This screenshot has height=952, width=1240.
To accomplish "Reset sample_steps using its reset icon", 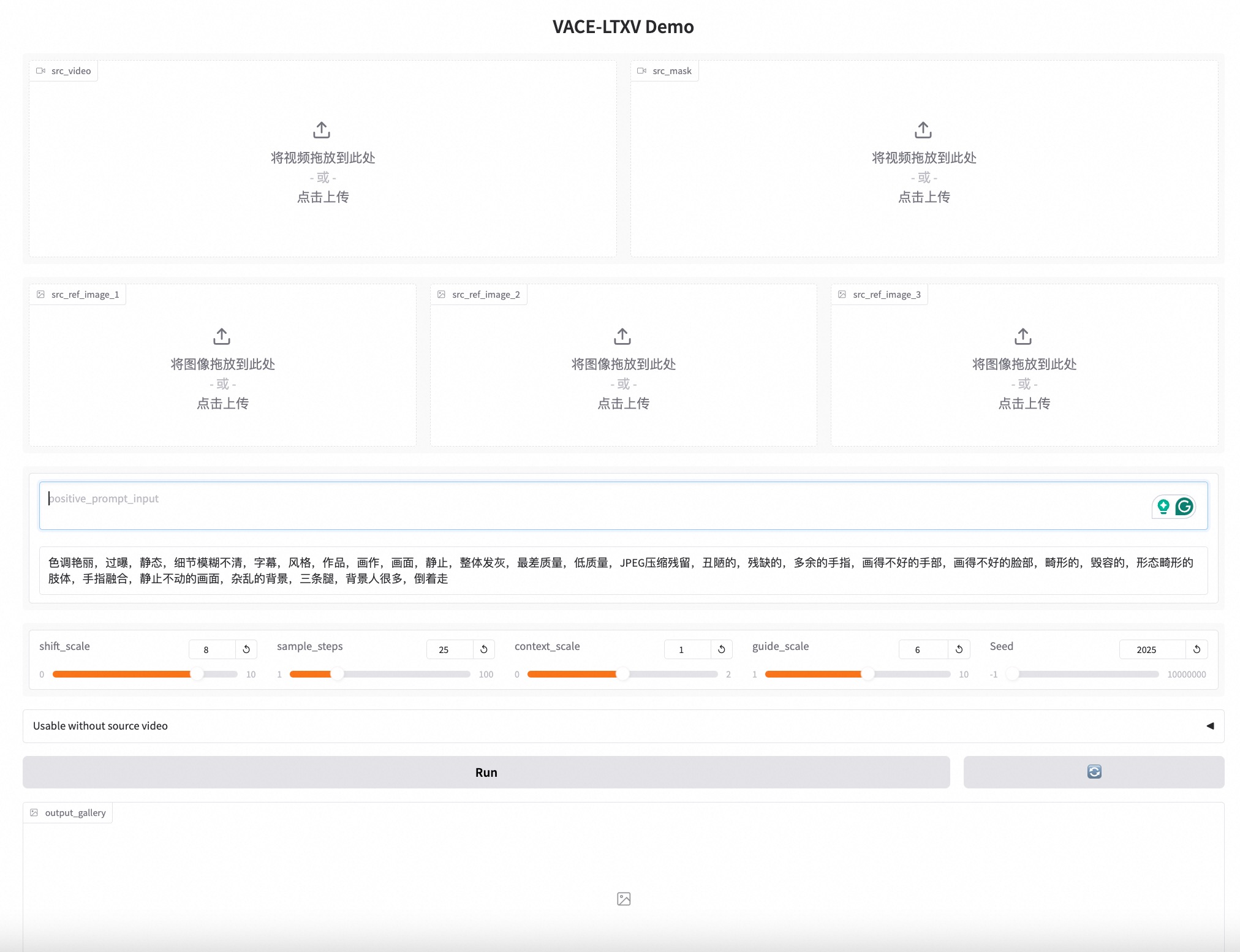I will coord(484,649).
